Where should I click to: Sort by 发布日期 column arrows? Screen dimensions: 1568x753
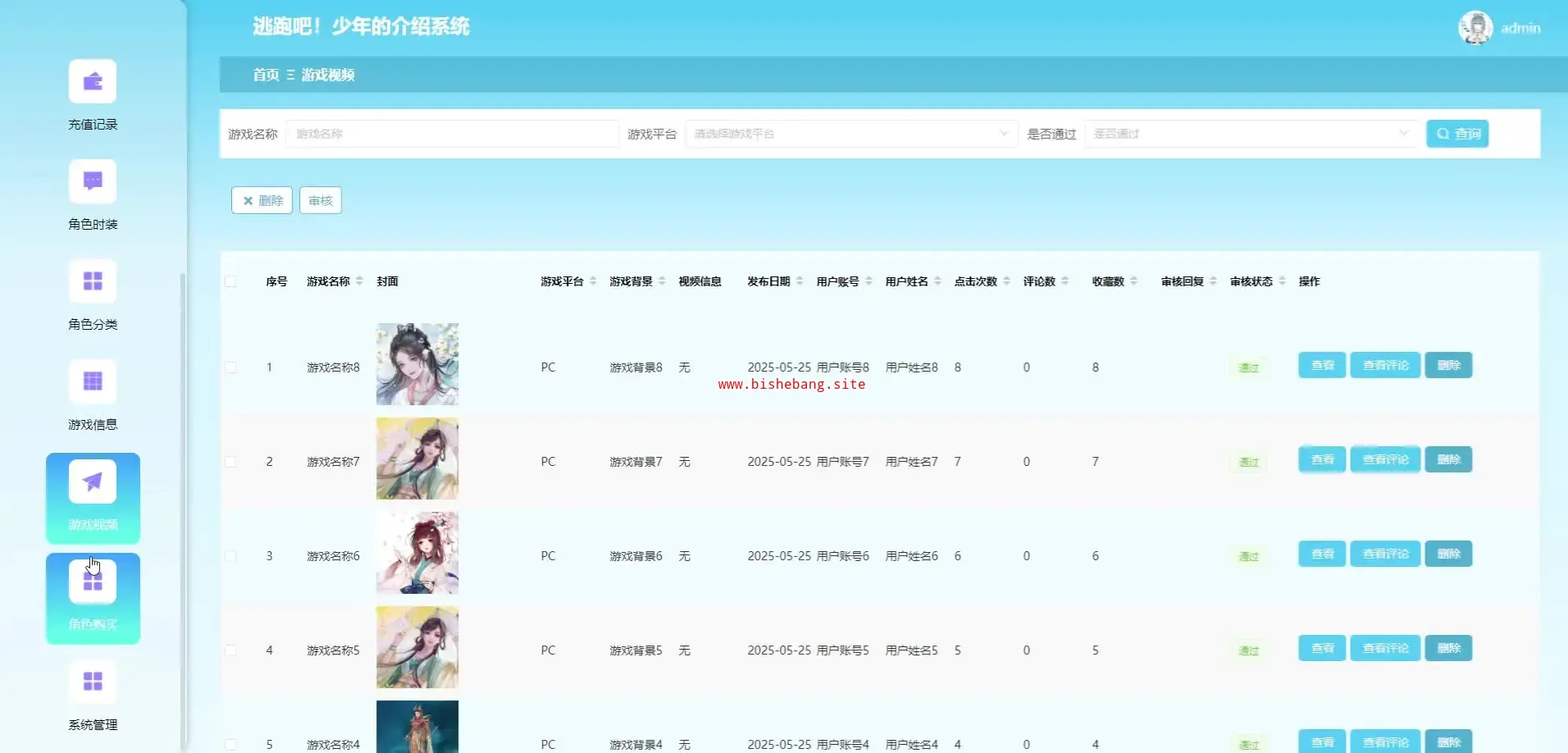click(800, 281)
